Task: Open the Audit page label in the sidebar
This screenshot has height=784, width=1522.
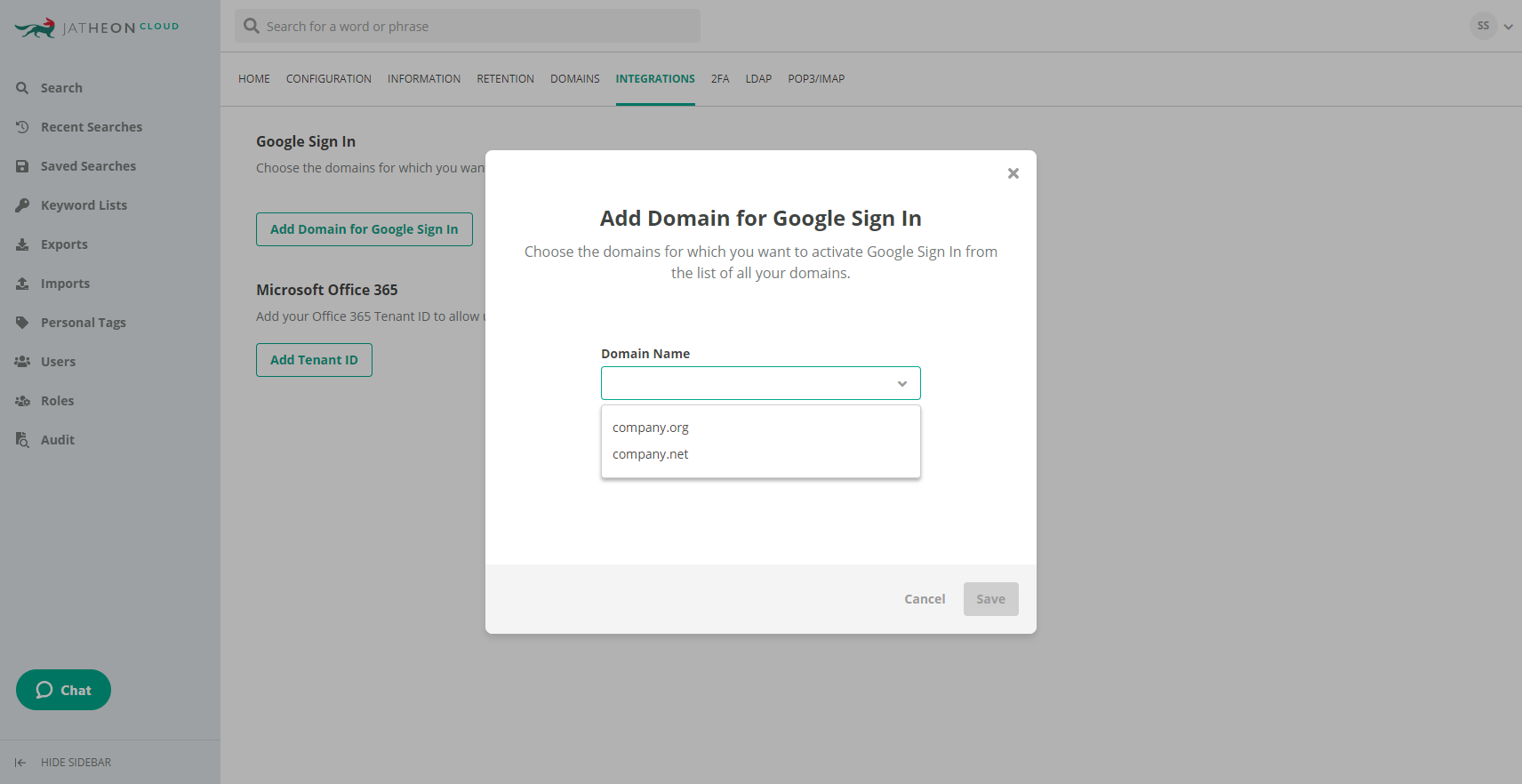Action: (58, 440)
